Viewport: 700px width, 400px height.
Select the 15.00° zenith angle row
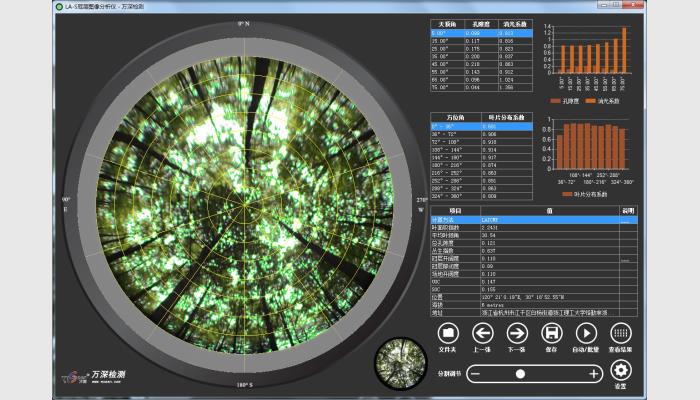(441, 41)
